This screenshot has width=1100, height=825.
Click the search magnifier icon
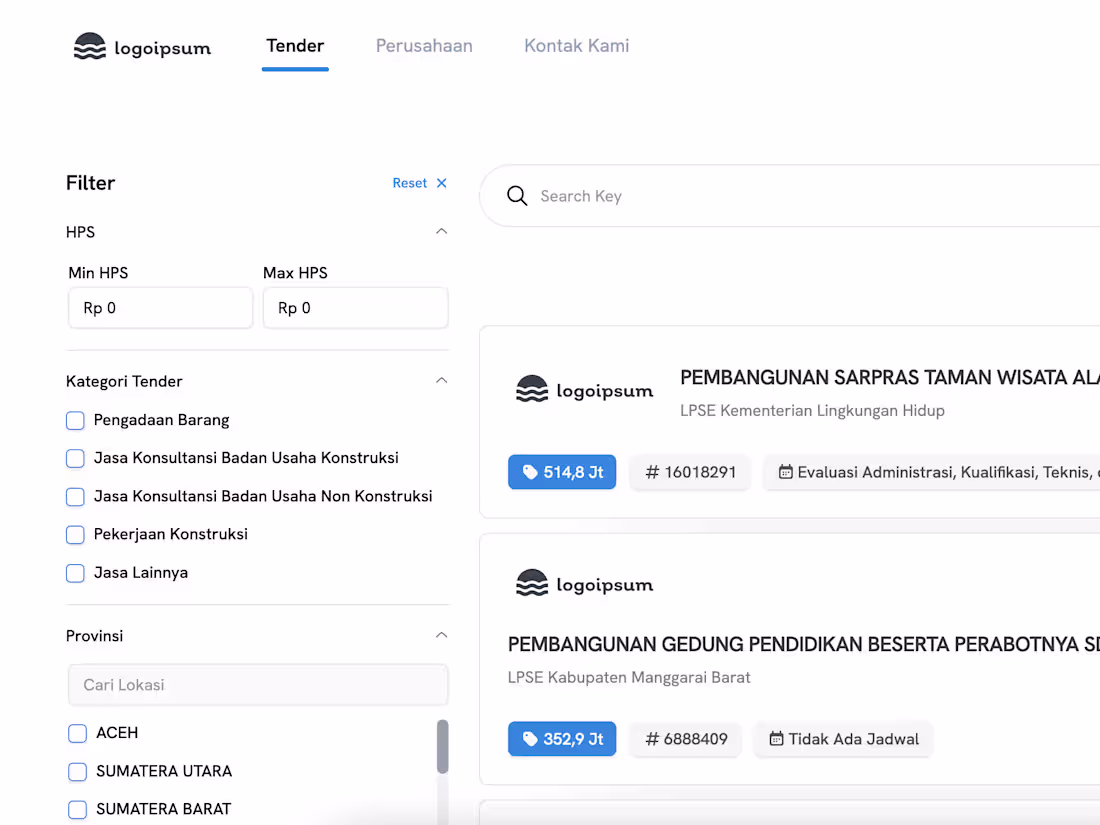[517, 196]
